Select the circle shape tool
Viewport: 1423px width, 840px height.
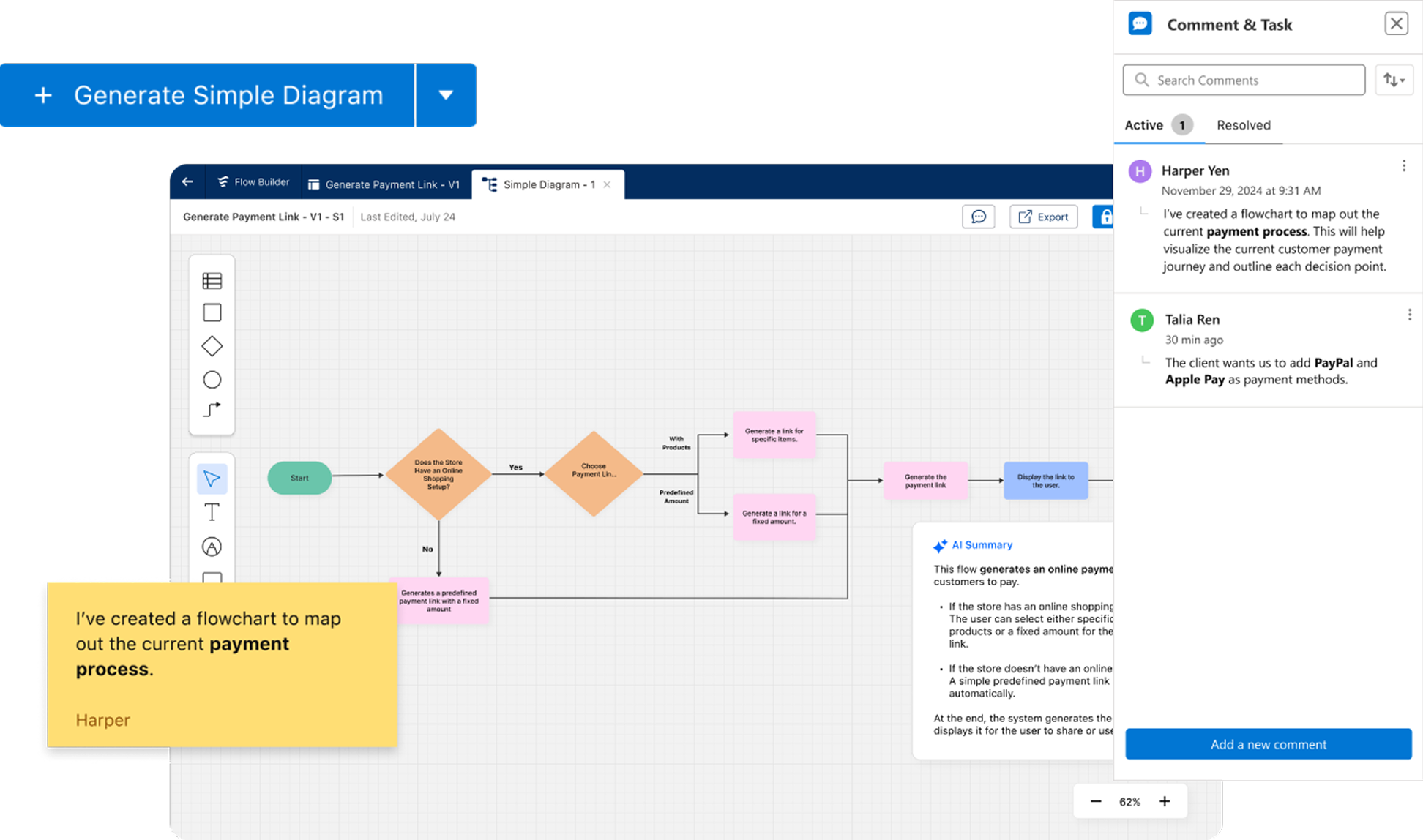pos(212,380)
